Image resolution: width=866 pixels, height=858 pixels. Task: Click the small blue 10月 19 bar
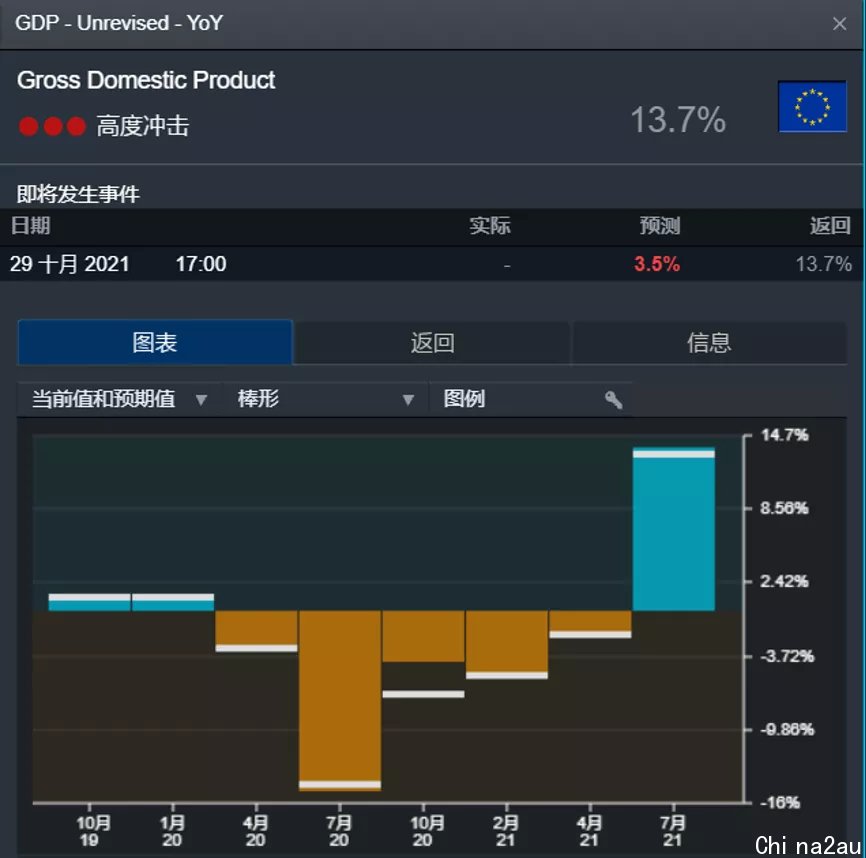coord(89,602)
